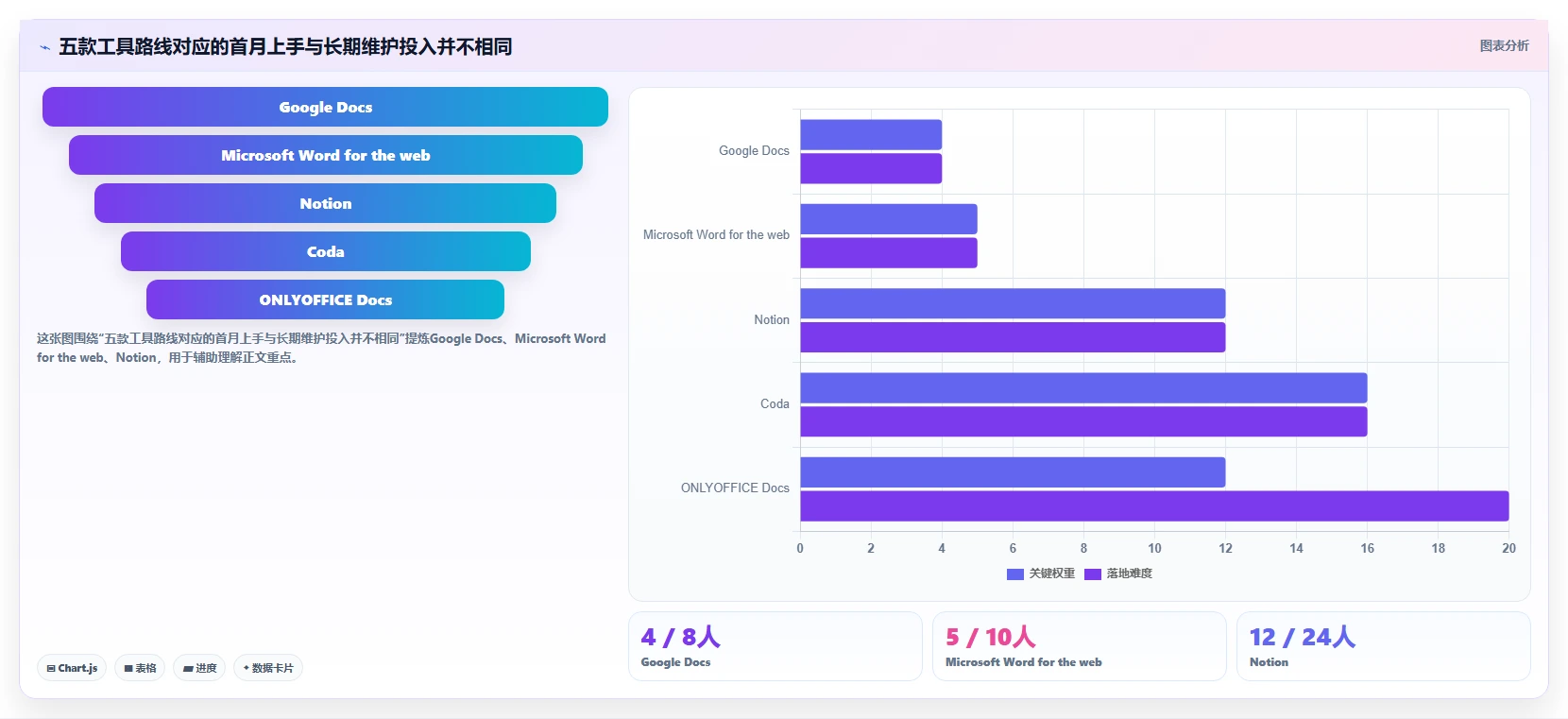Viewport: 1568px width, 719px height.
Task: Click the Notion caption under 12 / 24人
Action: point(1269,662)
